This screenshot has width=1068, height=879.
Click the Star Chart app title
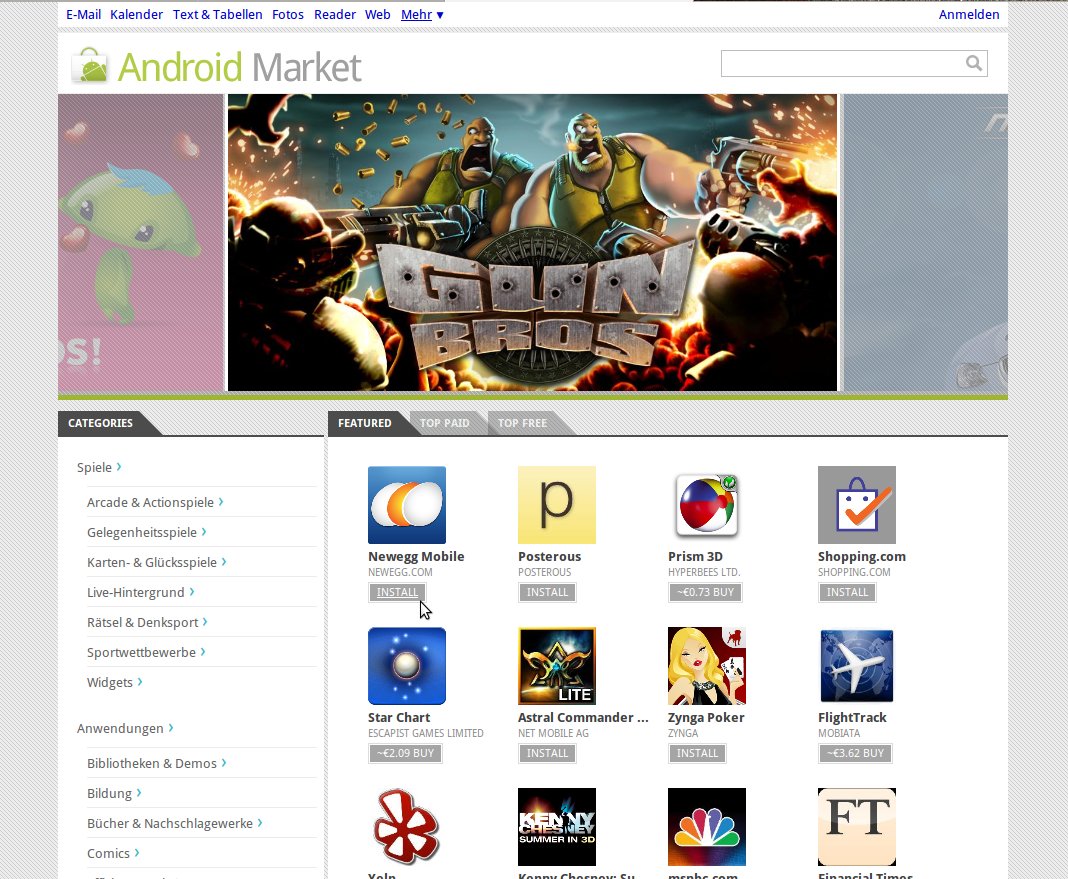[x=399, y=717]
